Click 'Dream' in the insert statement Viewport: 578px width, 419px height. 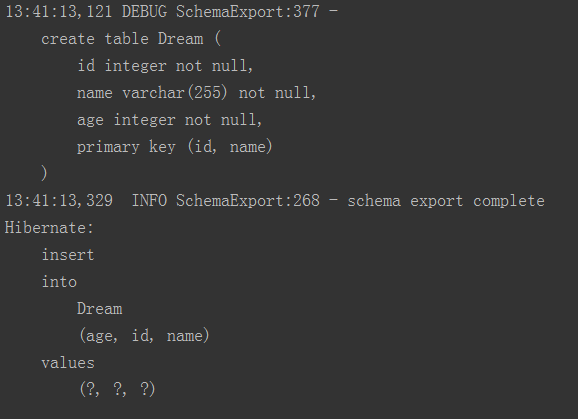tap(100, 309)
